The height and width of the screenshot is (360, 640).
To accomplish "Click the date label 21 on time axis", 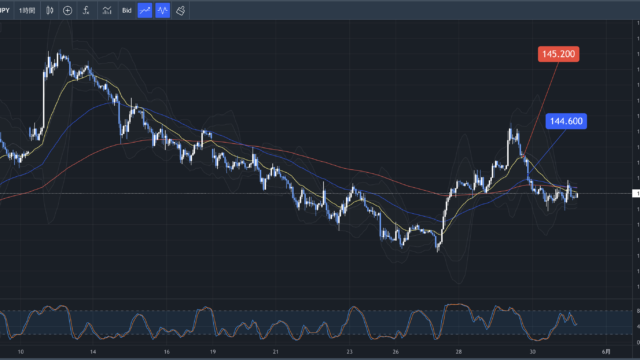I will pos(276,351).
